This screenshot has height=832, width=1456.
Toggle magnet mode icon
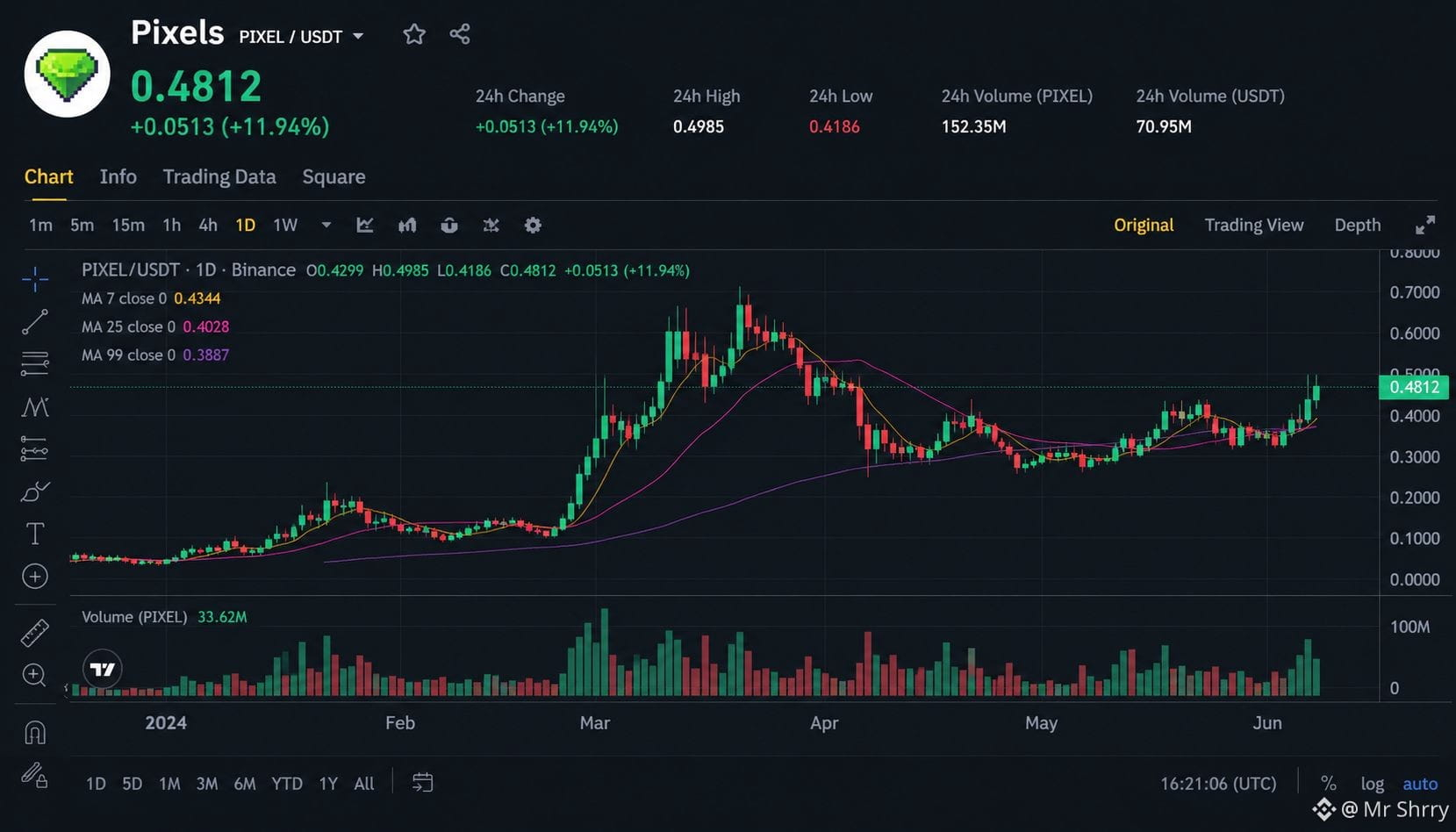click(35, 732)
